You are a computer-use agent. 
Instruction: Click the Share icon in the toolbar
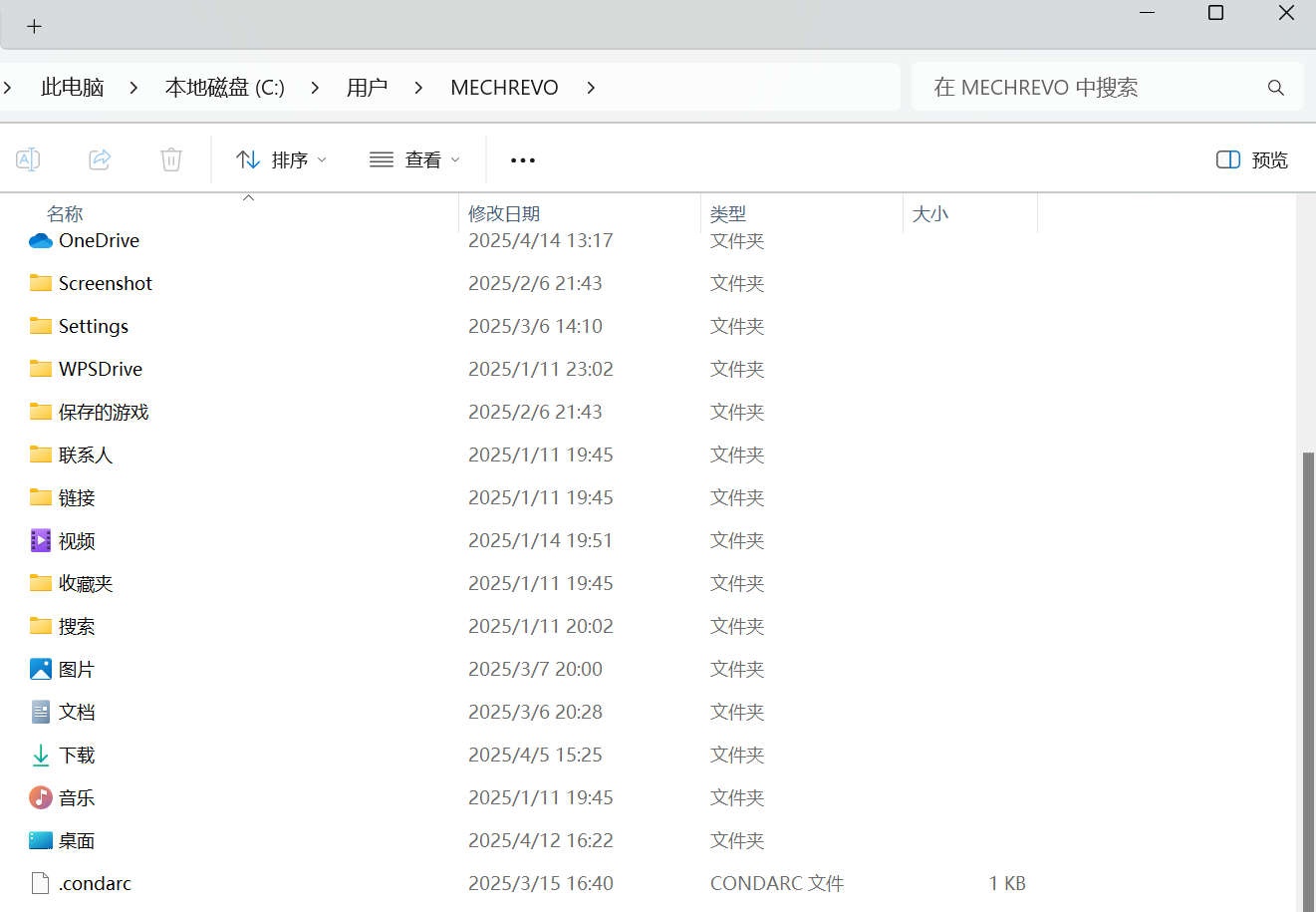(99, 159)
